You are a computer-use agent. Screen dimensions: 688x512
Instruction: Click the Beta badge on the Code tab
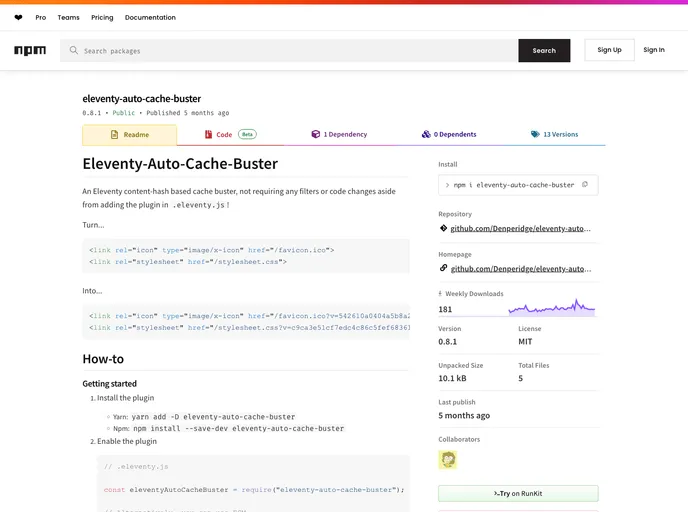pyautogui.click(x=247, y=134)
